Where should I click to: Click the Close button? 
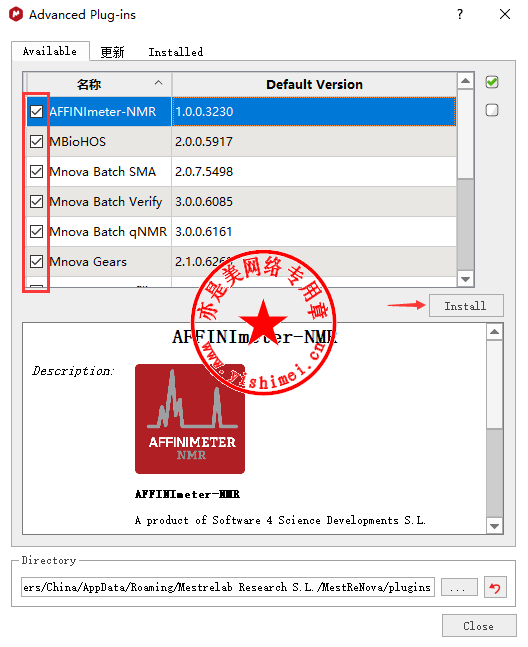coord(479,626)
